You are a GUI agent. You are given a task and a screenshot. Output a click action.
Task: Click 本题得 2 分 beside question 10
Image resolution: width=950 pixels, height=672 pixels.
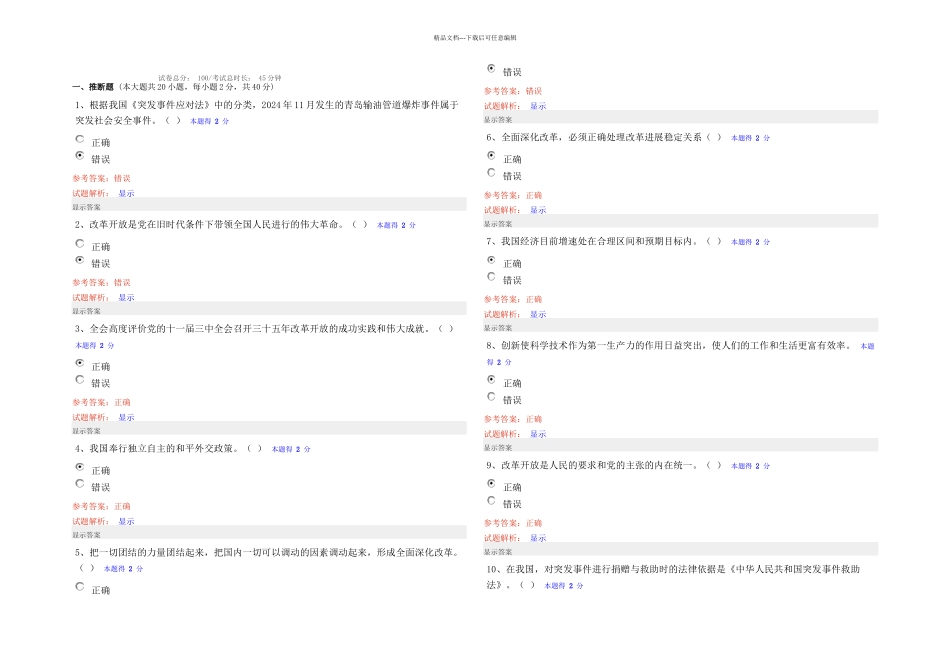click(x=563, y=586)
